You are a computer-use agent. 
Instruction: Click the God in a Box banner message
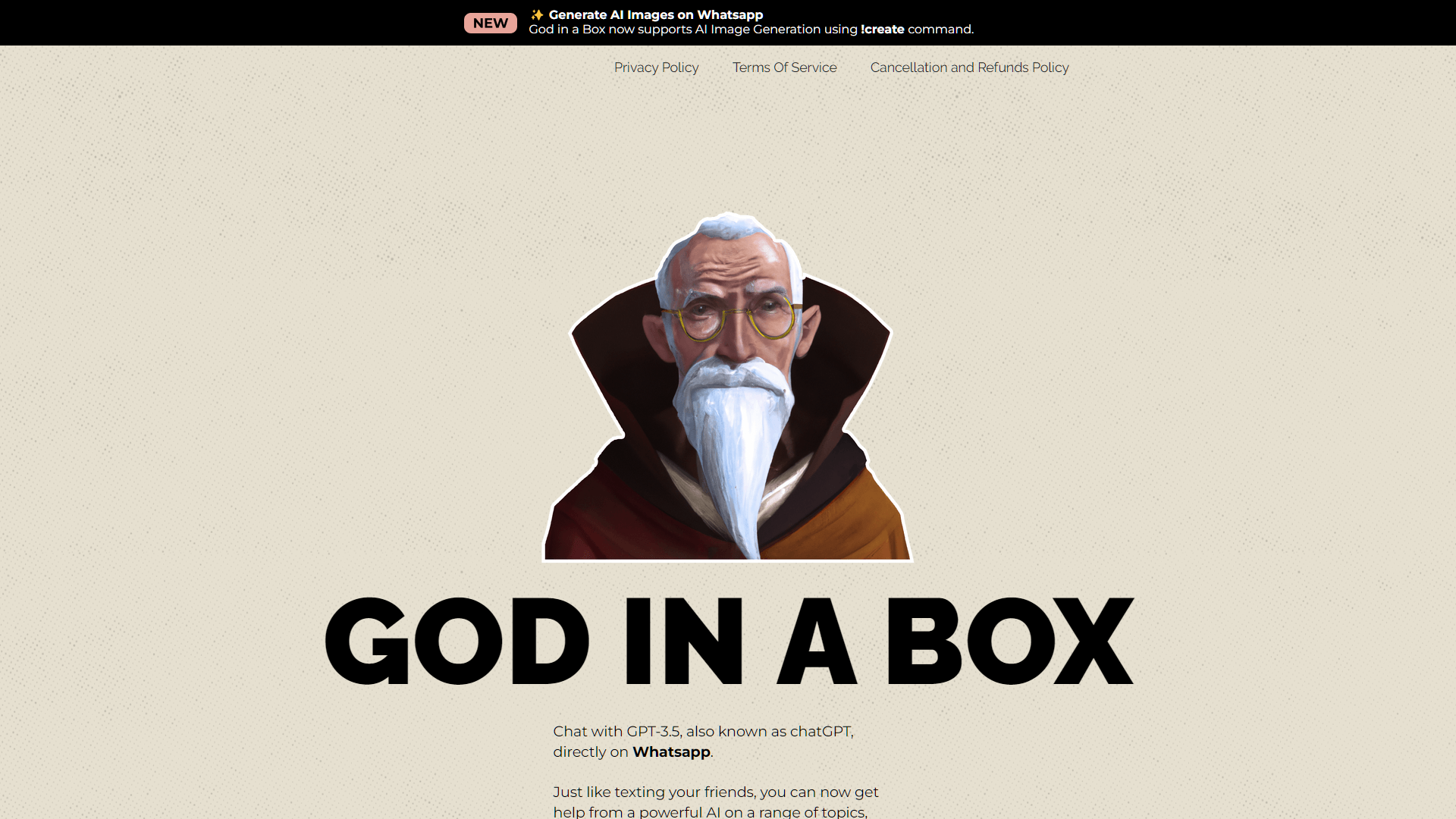coord(751,29)
